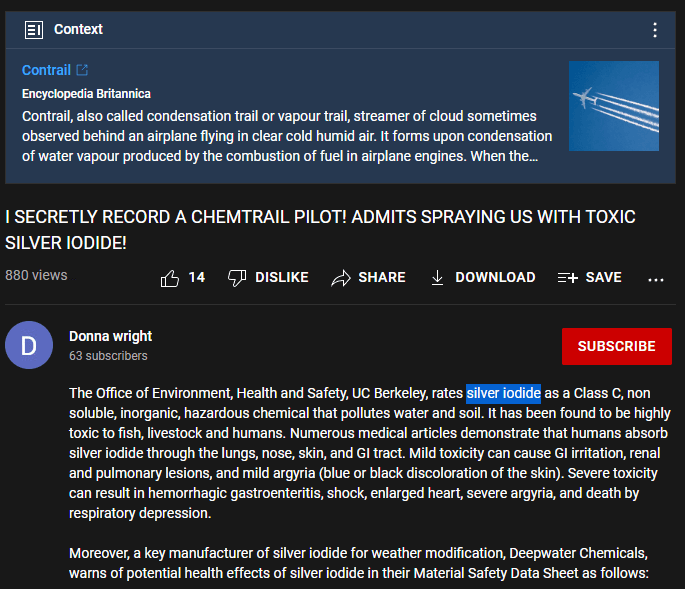Toggle the thumbs down dislike icon
Screen dimensions: 685x589
tap(237, 278)
